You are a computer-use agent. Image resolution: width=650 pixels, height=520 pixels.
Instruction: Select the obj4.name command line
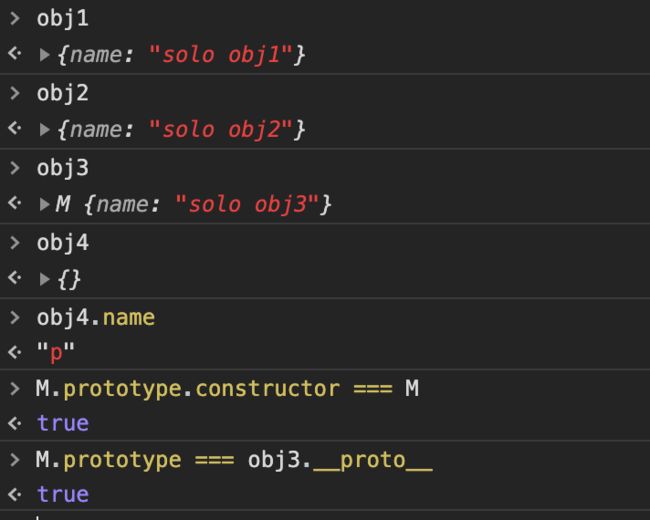(x=96, y=318)
